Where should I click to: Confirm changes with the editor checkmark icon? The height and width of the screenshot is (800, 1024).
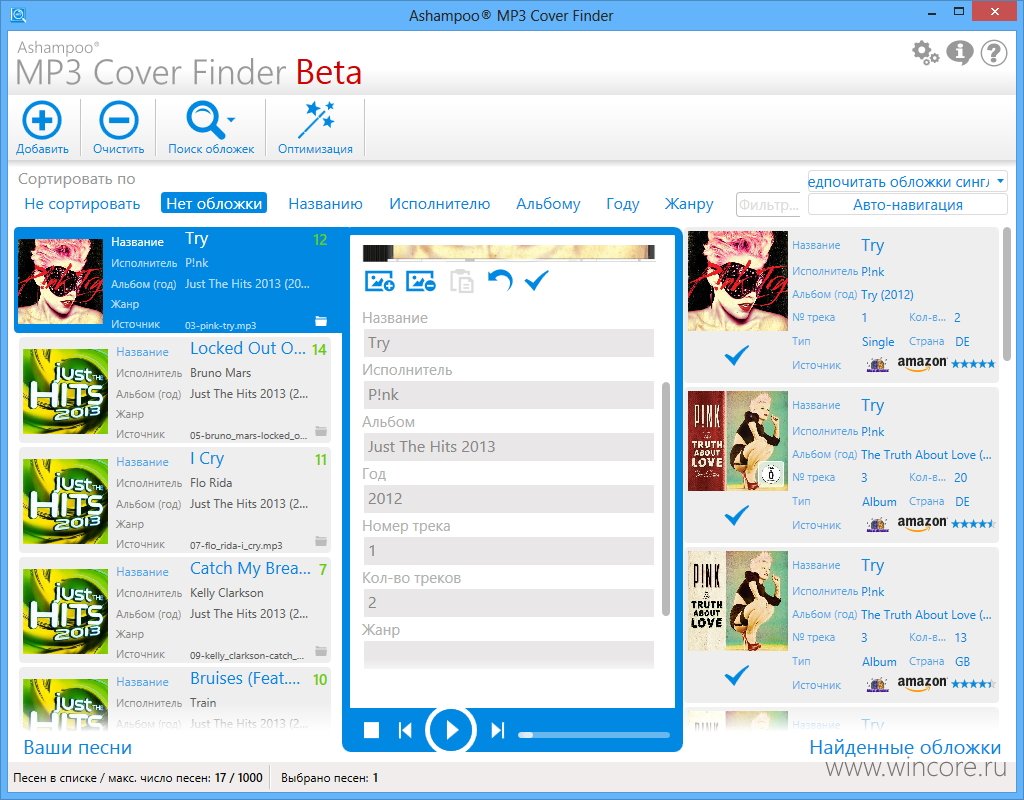[x=537, y=281]
